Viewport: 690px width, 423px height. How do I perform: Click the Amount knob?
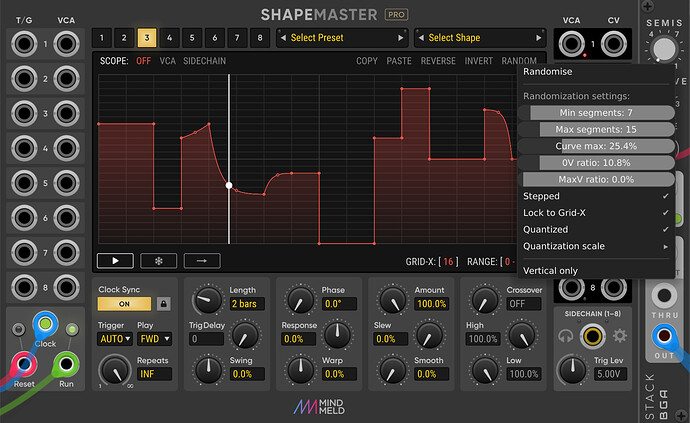[393, 300]
